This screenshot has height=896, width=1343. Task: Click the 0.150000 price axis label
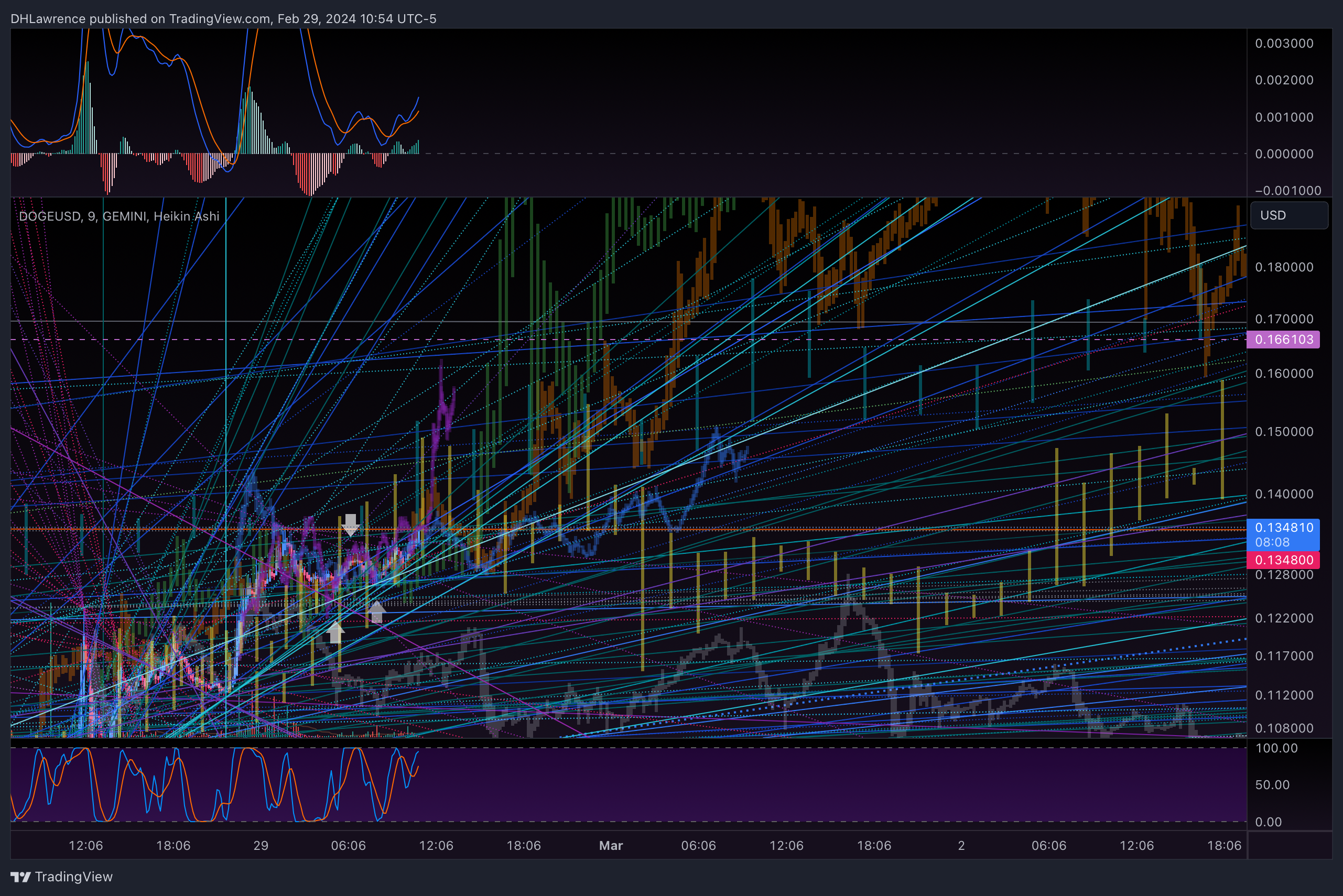(x=1284, y=431)
